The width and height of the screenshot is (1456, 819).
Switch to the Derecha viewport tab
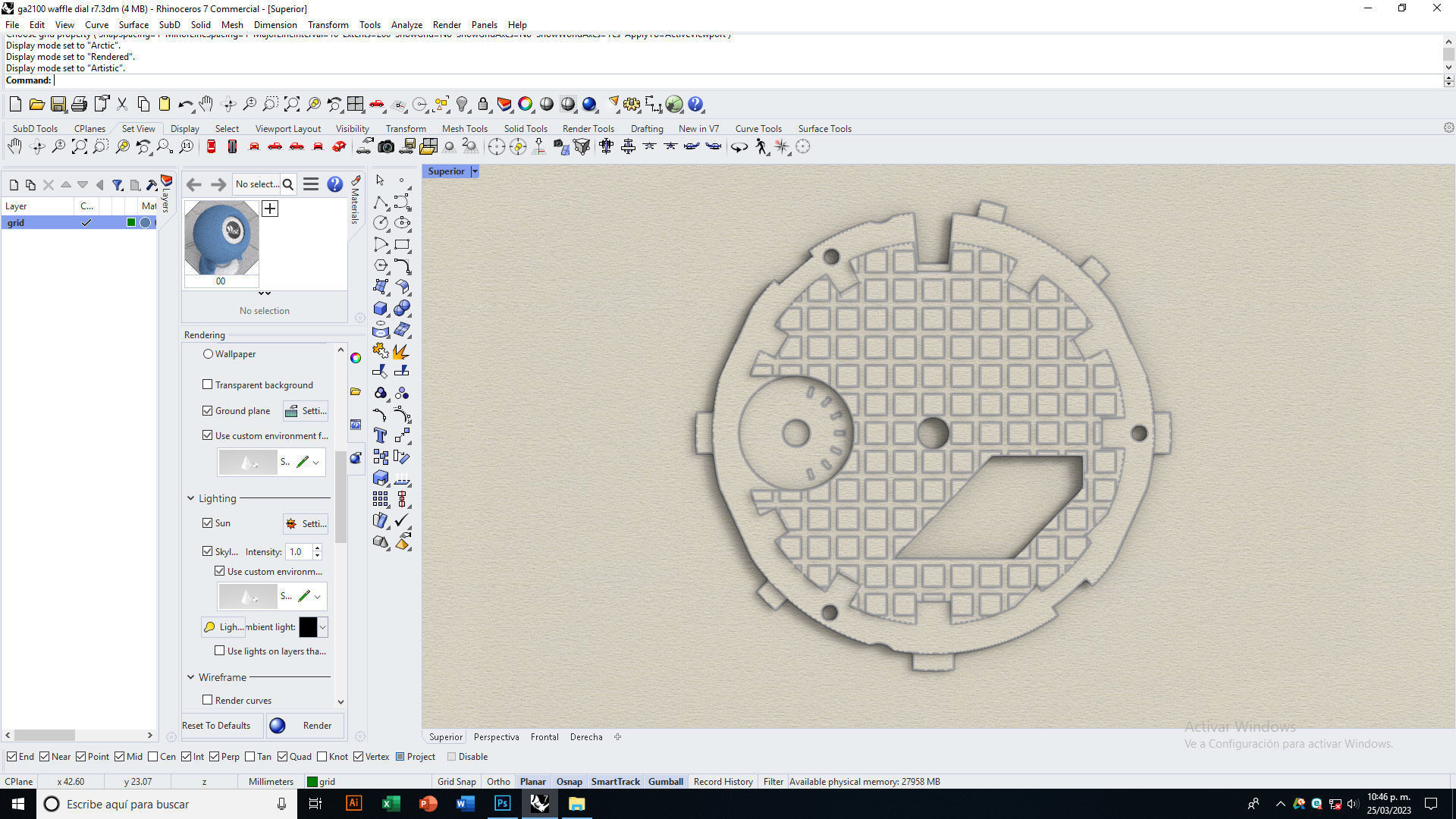click(x=586, y=737)
